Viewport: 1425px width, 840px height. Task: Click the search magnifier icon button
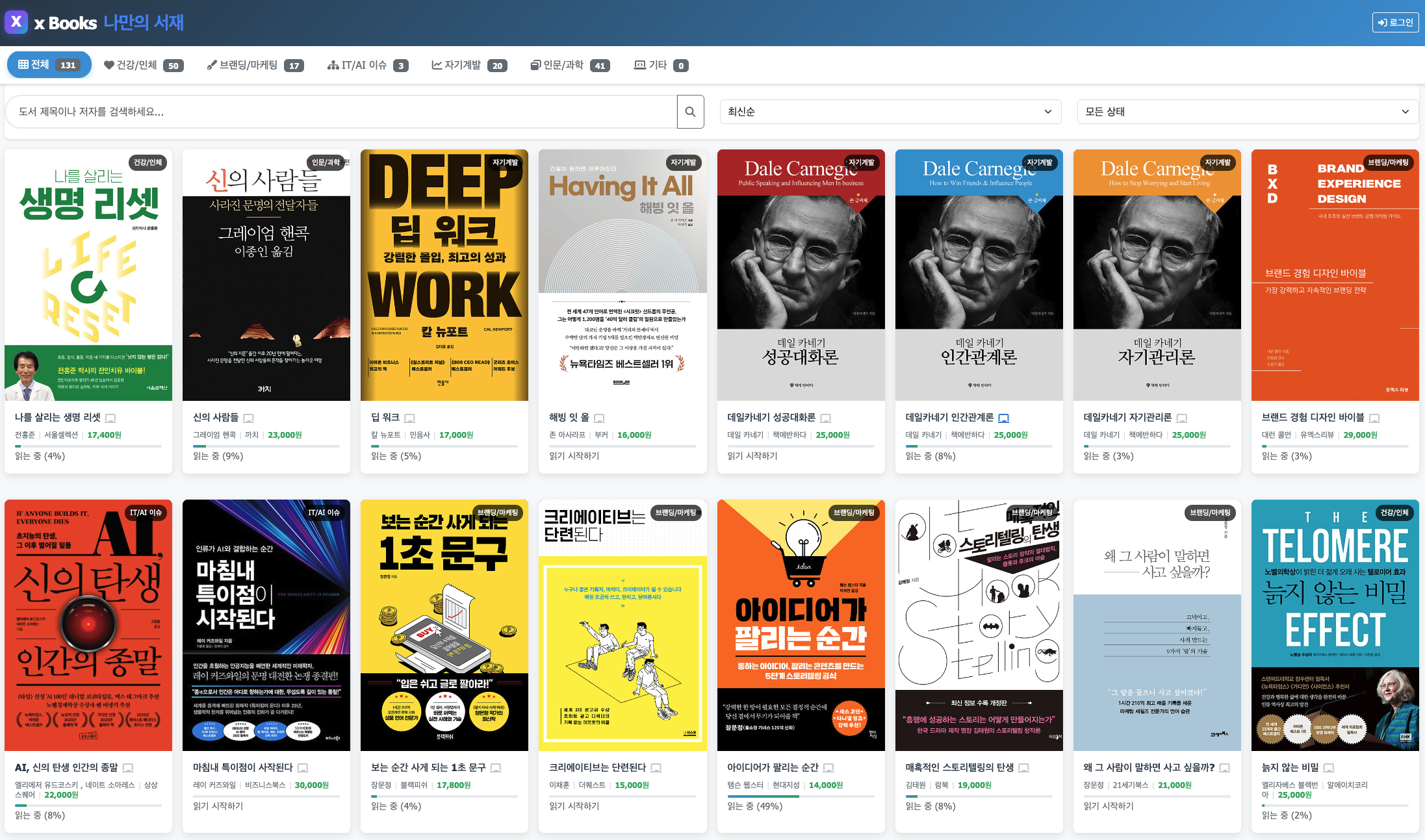pos(690,112)
